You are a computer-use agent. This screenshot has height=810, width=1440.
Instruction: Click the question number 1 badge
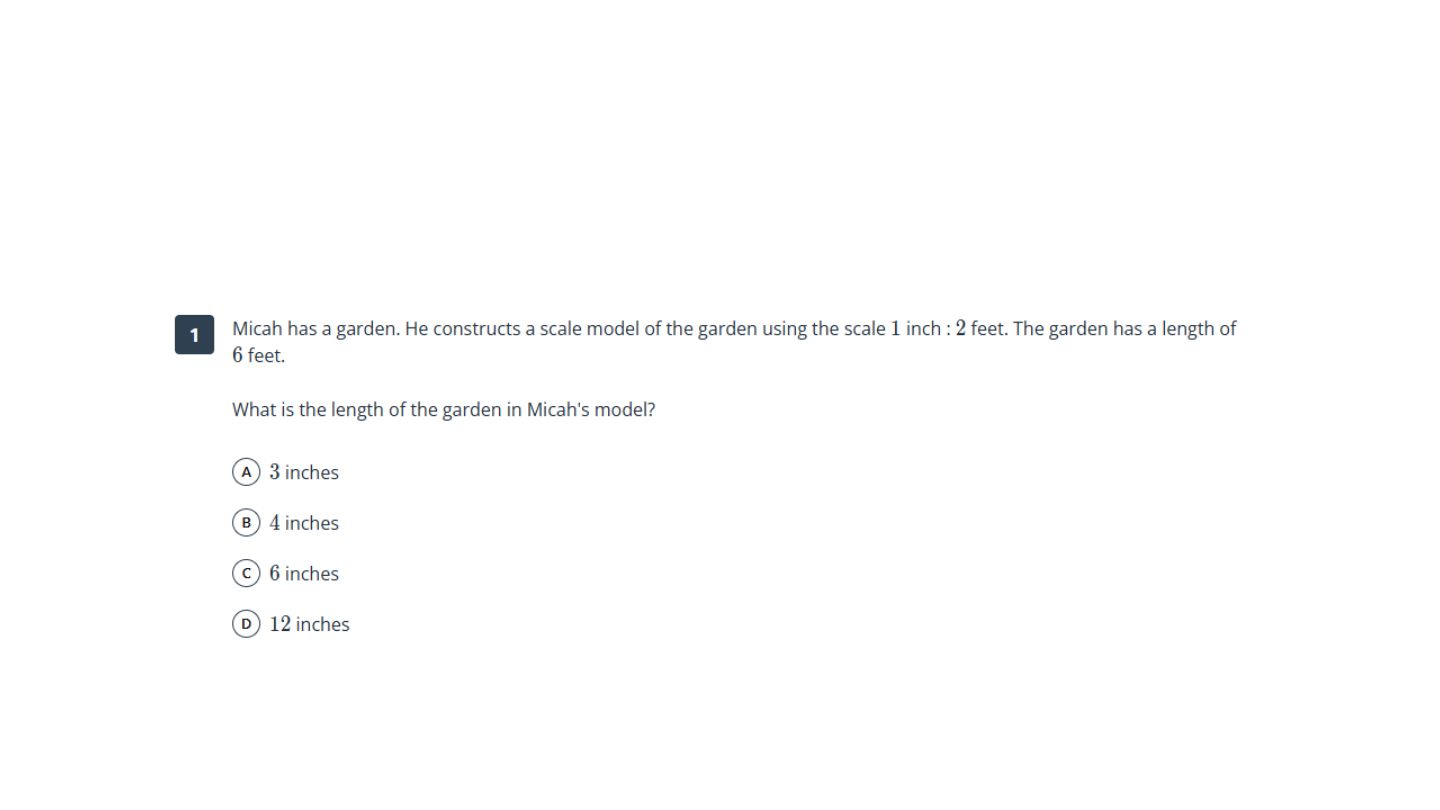point(194,335)
